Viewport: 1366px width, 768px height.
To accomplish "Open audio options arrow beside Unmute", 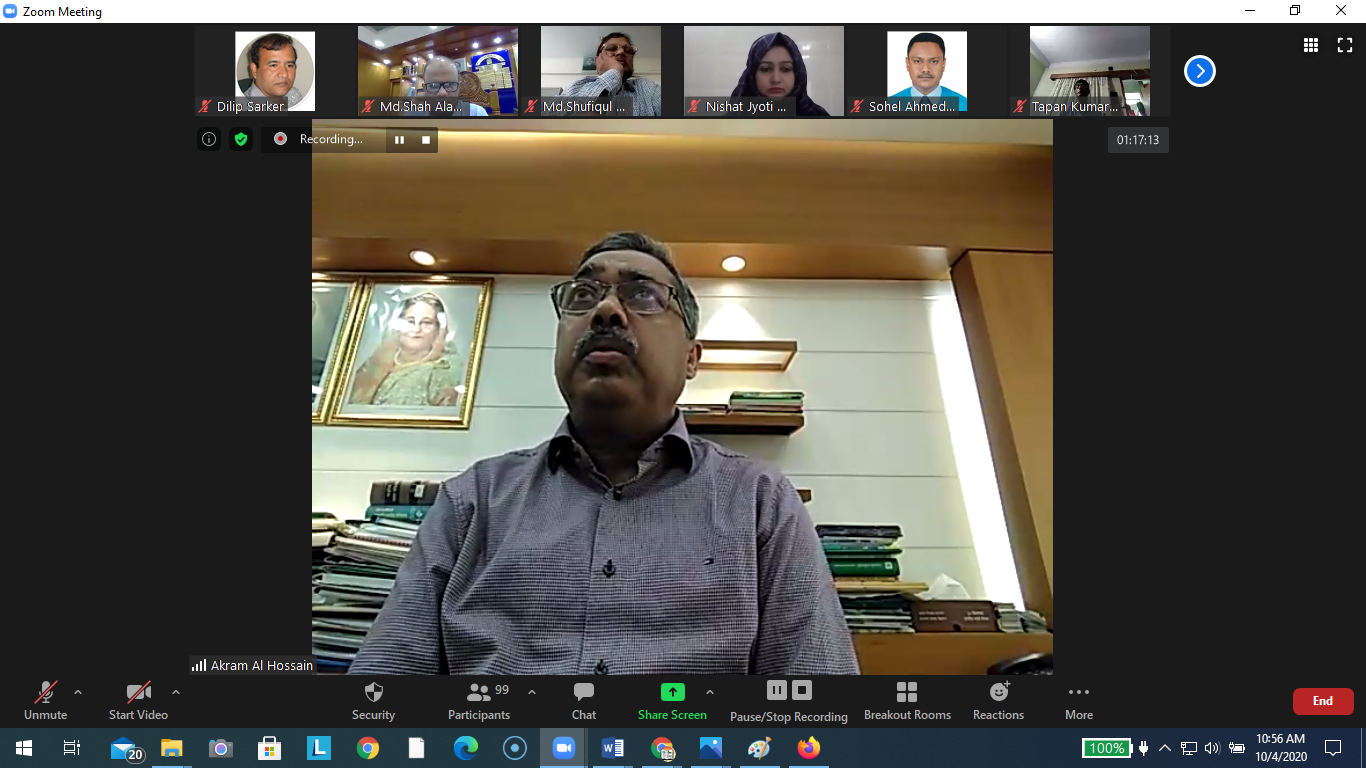I will (x=78, y=692).
